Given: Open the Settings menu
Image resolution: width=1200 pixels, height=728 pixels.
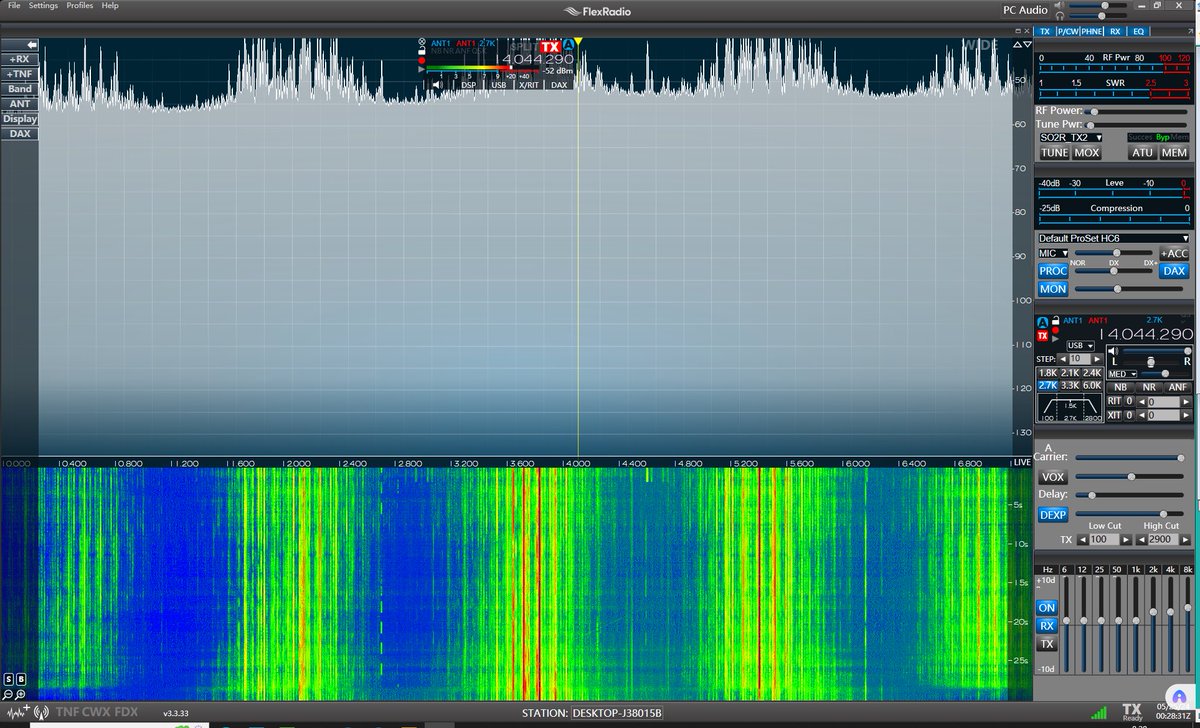Looking at the screenshot, I should pyautogui.click(x=43, y=6).
